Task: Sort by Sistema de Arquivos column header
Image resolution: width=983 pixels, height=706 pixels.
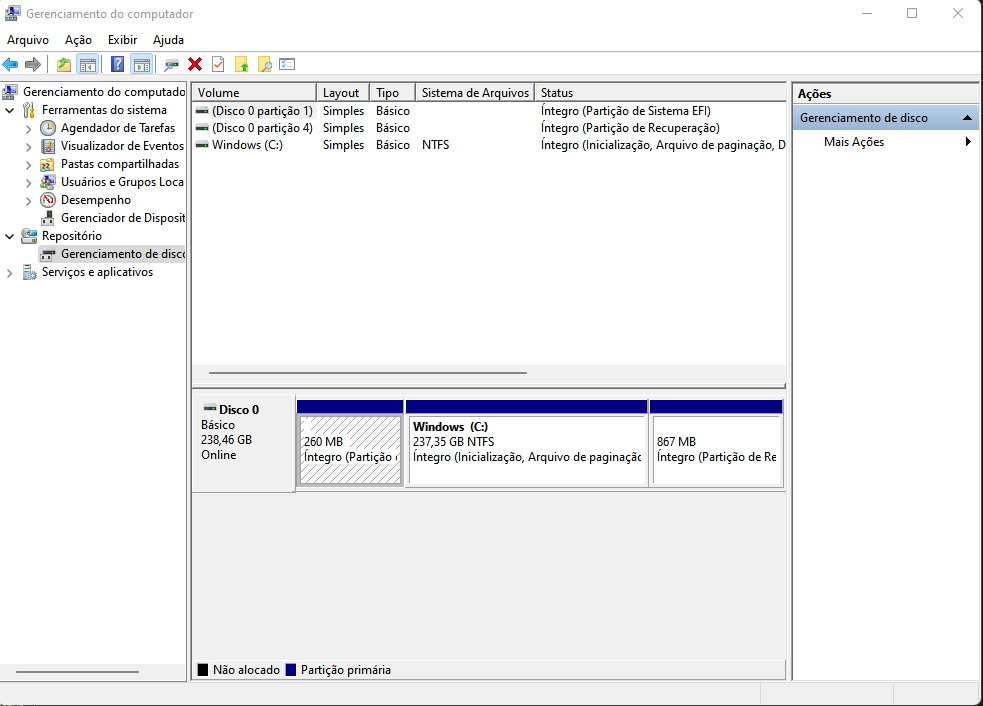Action: coord(475,92)
